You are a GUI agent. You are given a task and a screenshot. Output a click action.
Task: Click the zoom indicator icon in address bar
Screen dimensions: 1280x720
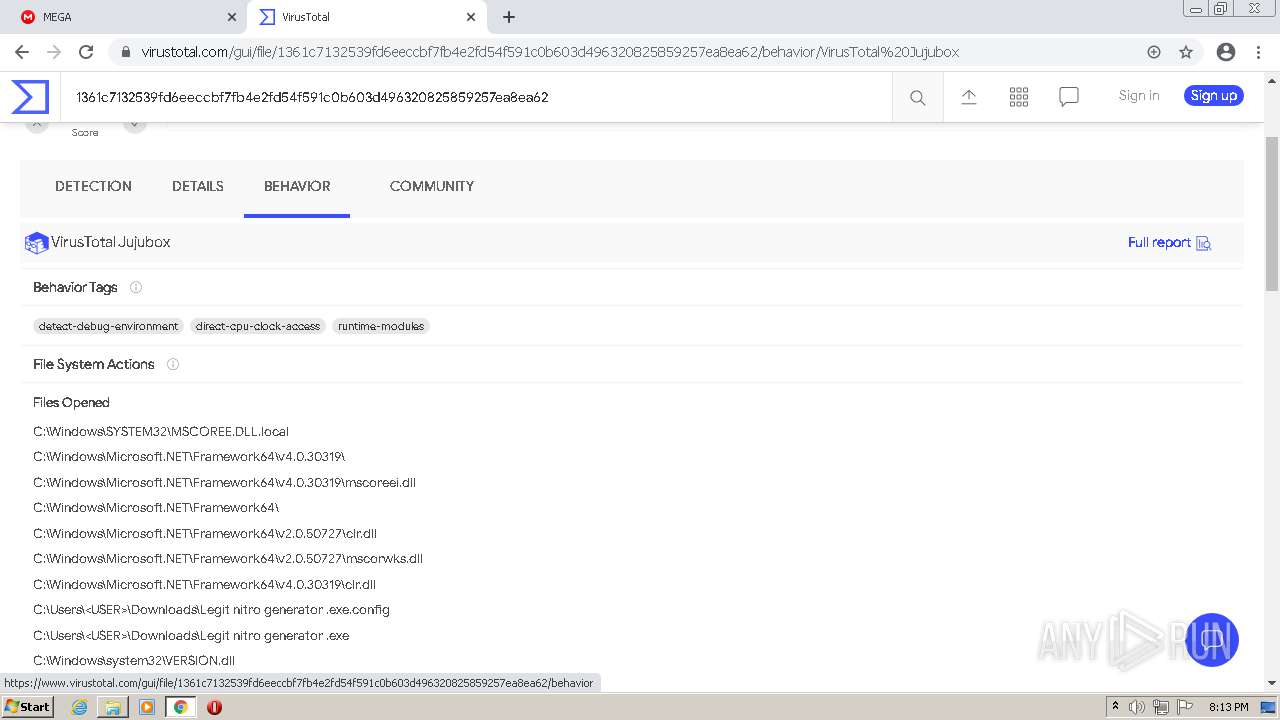(1154, 52)
